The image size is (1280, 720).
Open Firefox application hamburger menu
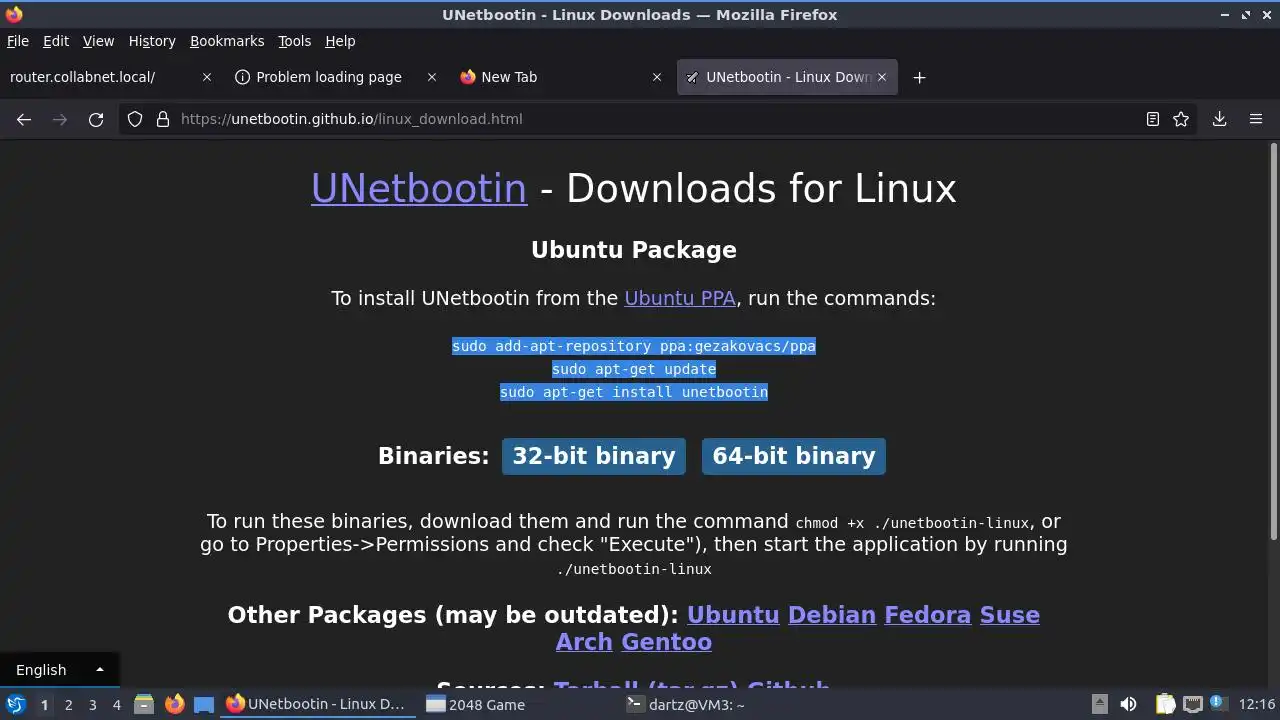(x=1256, y=119)
